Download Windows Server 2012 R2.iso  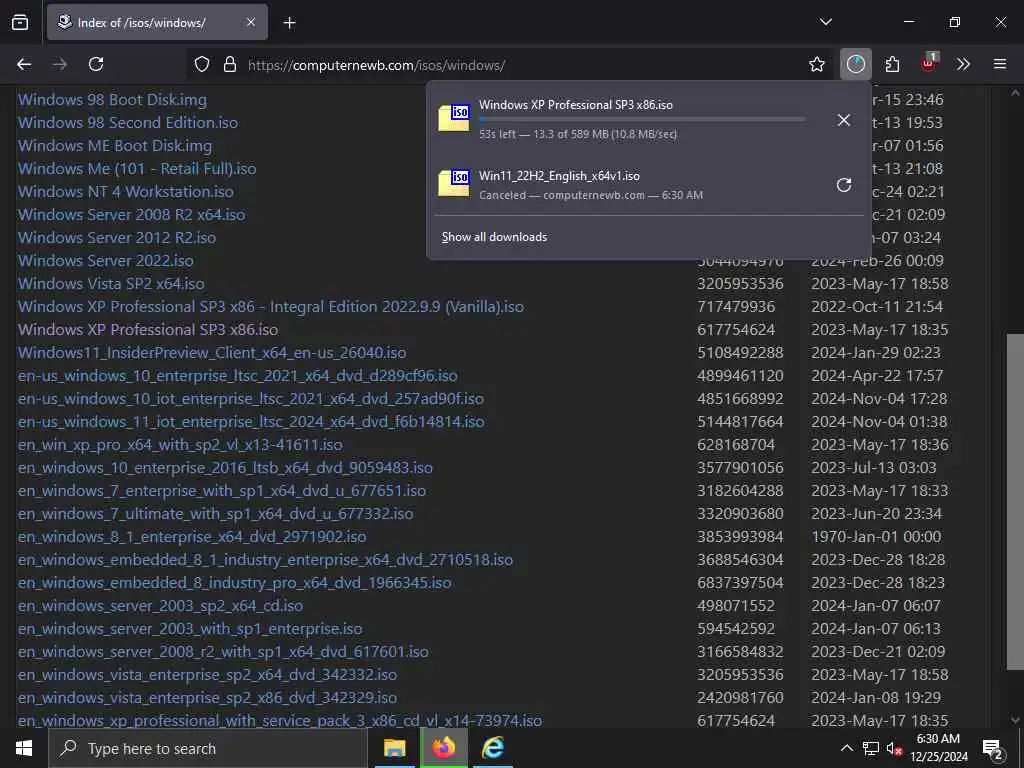(x=117, y=238)
